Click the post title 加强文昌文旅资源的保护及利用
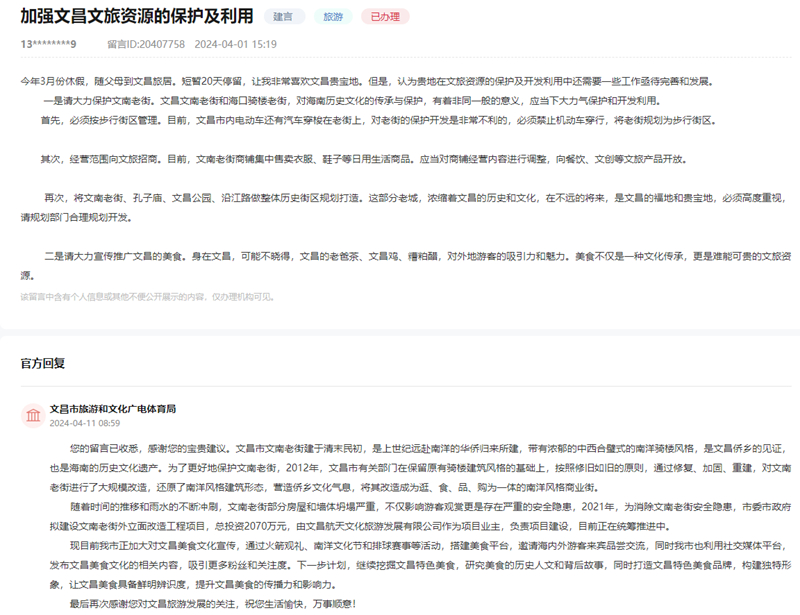 tap(134, 17)
